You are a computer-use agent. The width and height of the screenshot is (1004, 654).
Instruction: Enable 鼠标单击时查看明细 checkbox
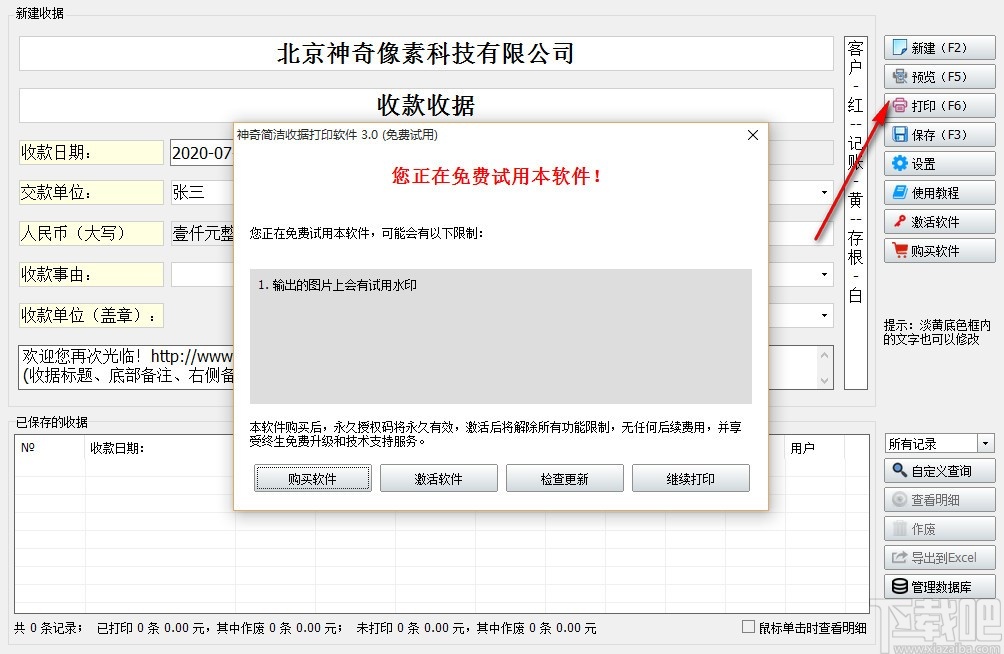click(x=746, y=625)
